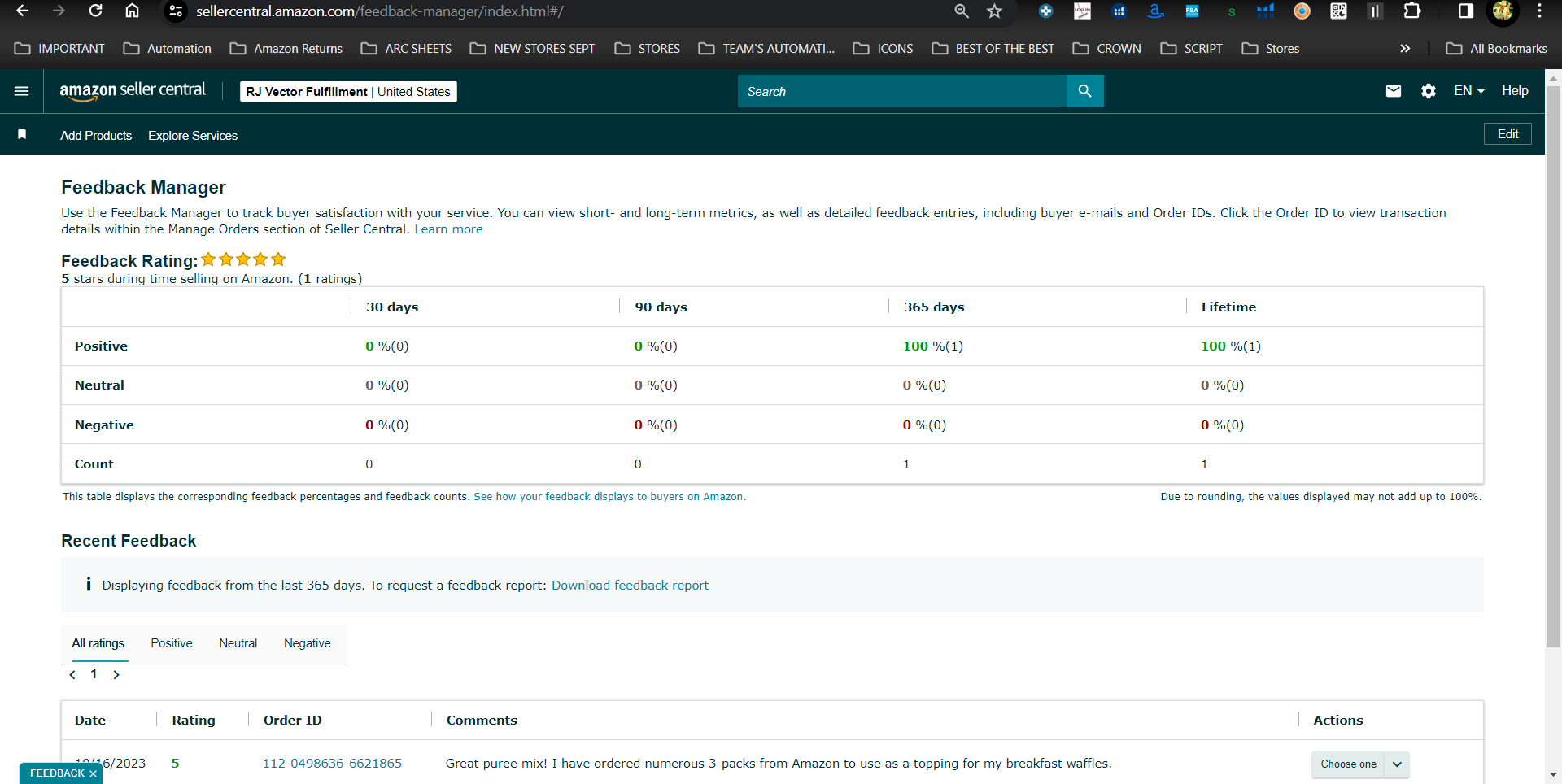Click the bookmark flag icon in the nav bar
Screen dimensions: 1562x784
(22, 134)
